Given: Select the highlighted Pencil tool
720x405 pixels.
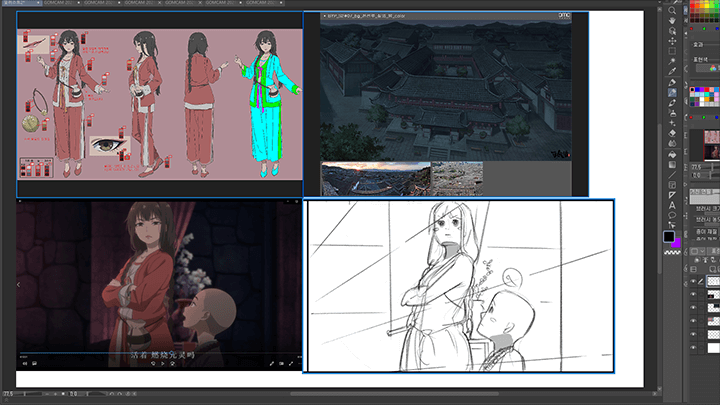Looking at the screenshot, I should coord(672,93).
